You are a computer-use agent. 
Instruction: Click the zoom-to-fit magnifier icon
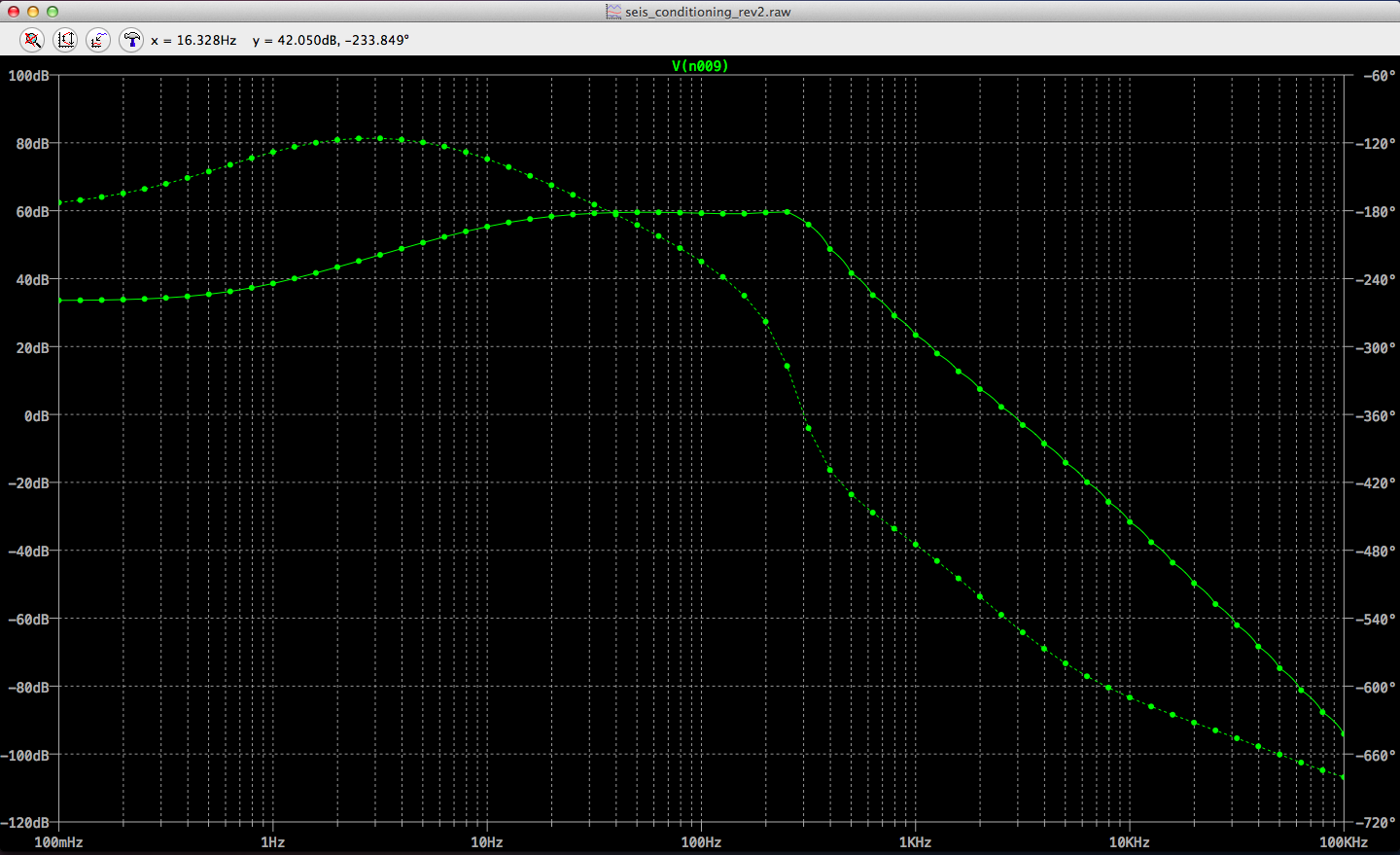pos(32,40)
